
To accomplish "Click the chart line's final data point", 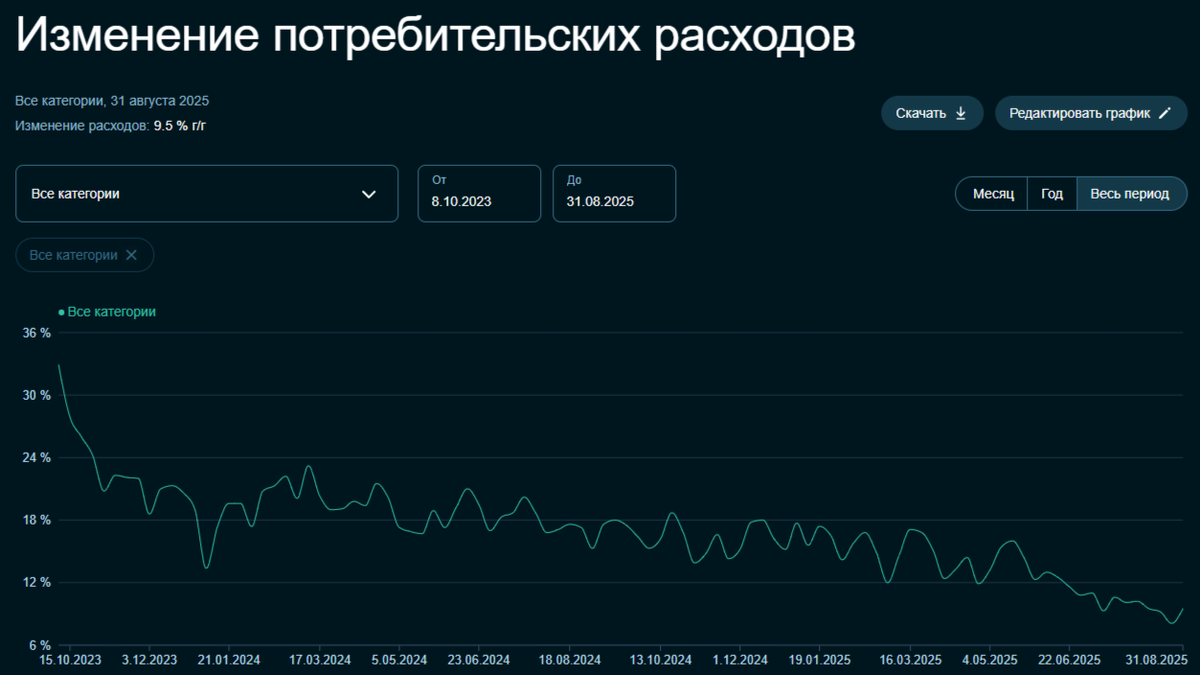I will (x=1184, y=609).
